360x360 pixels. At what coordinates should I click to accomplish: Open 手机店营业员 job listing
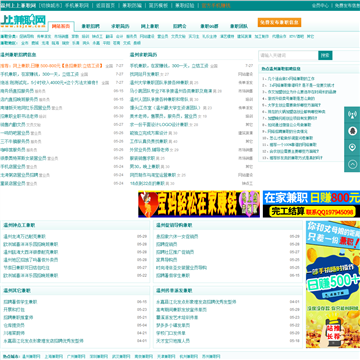click(13, 166)
